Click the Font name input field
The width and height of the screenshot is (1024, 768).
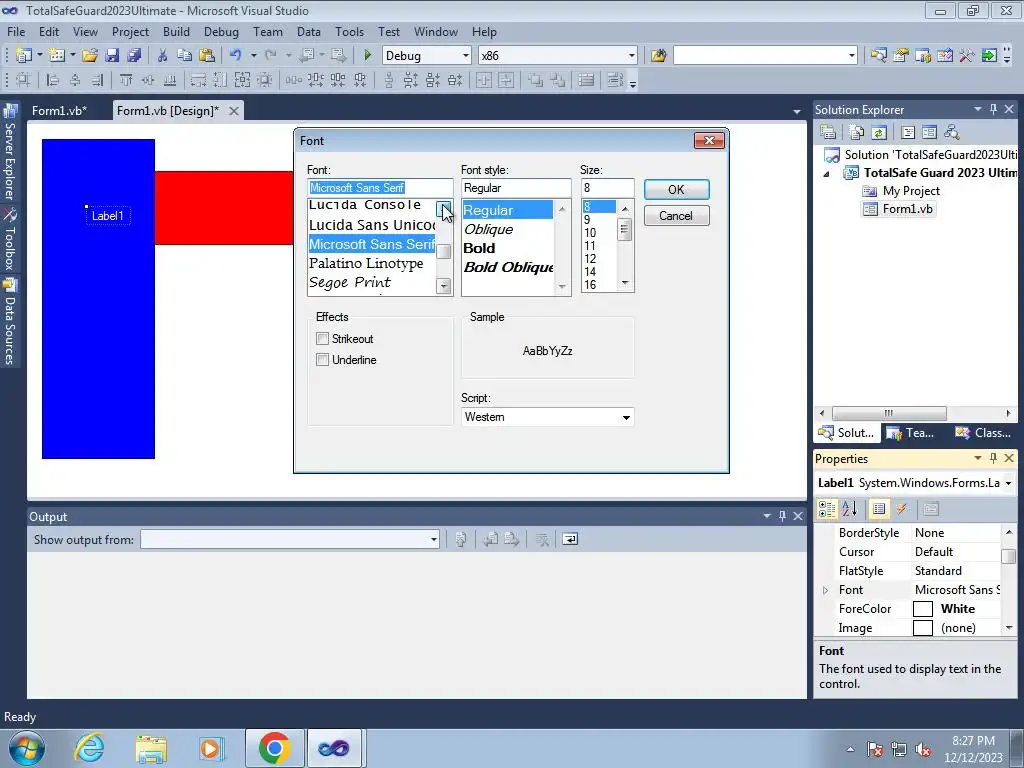(380, 188)
